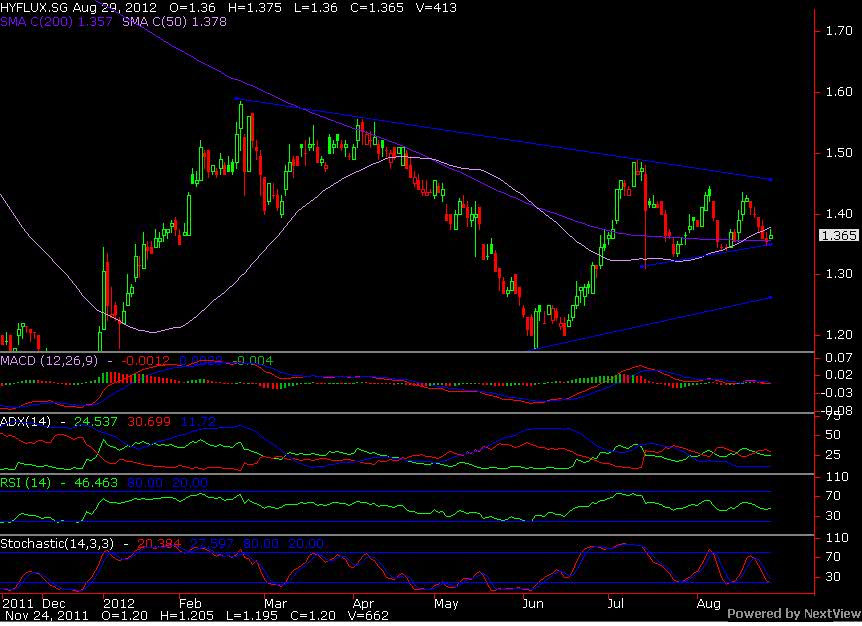The height and width of the screenshot is (626, 862).
Task: Click the Stochastic value 20.384
Action: (x=159, y=544)
